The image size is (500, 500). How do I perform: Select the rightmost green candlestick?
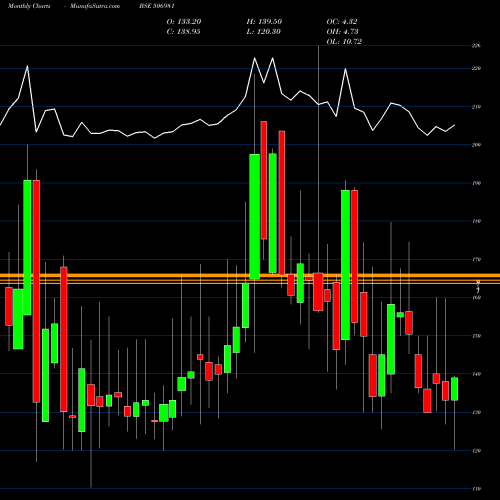(x=454, y=389)
